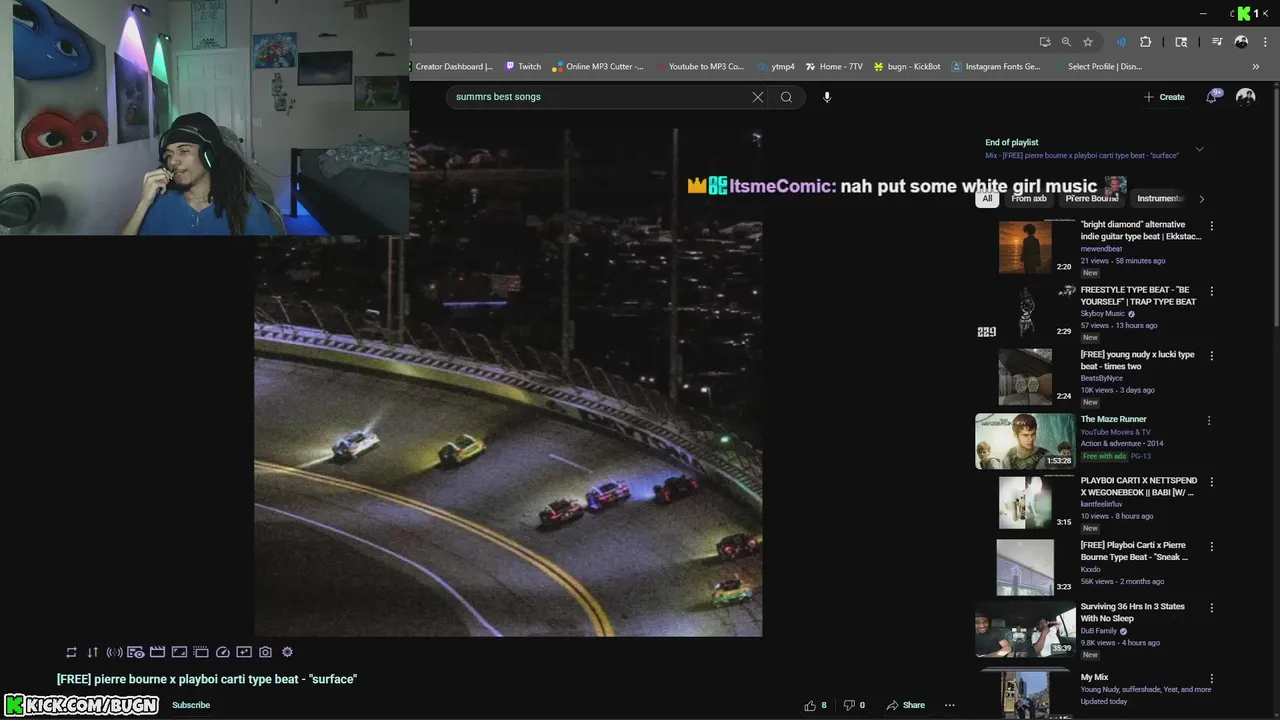Viewport: 1280px width, 720px height.
Task: Click the broadcast signal icon below the video
Action: coord(114,652)
